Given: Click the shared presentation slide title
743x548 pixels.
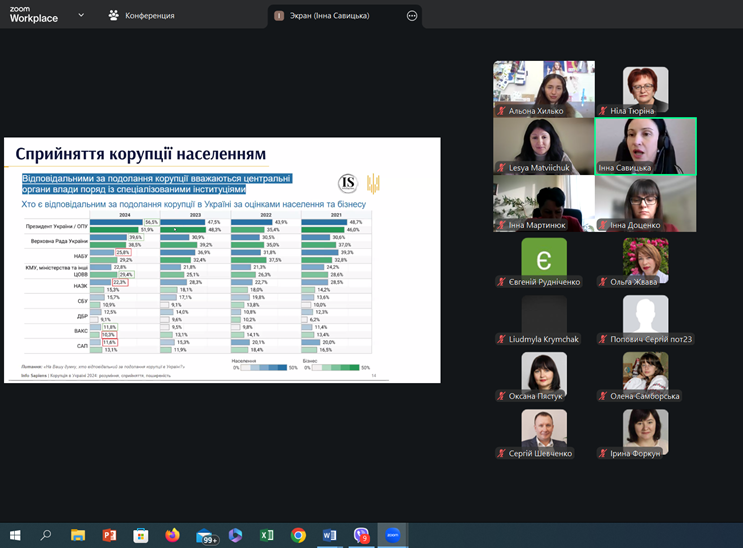Looking at the screenshot, I should pyautogui.click(x=141, y=153).
